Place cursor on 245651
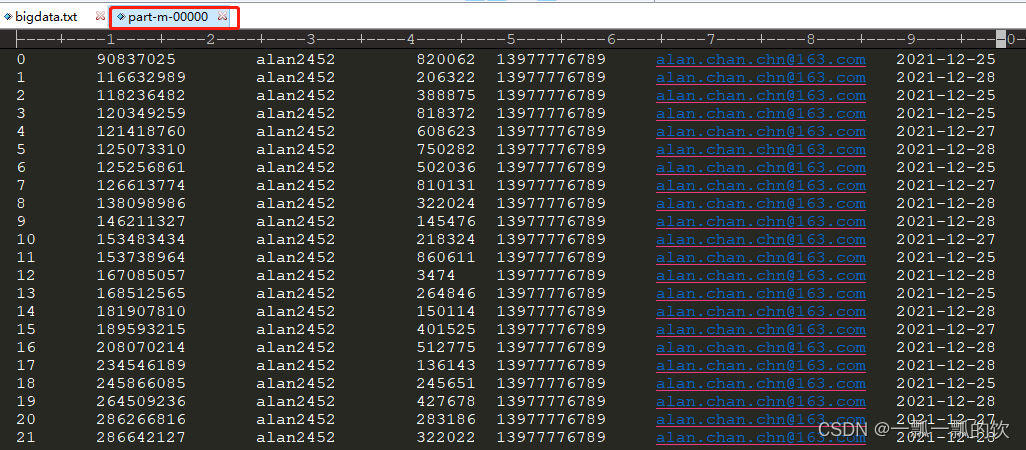 [446, 383]
